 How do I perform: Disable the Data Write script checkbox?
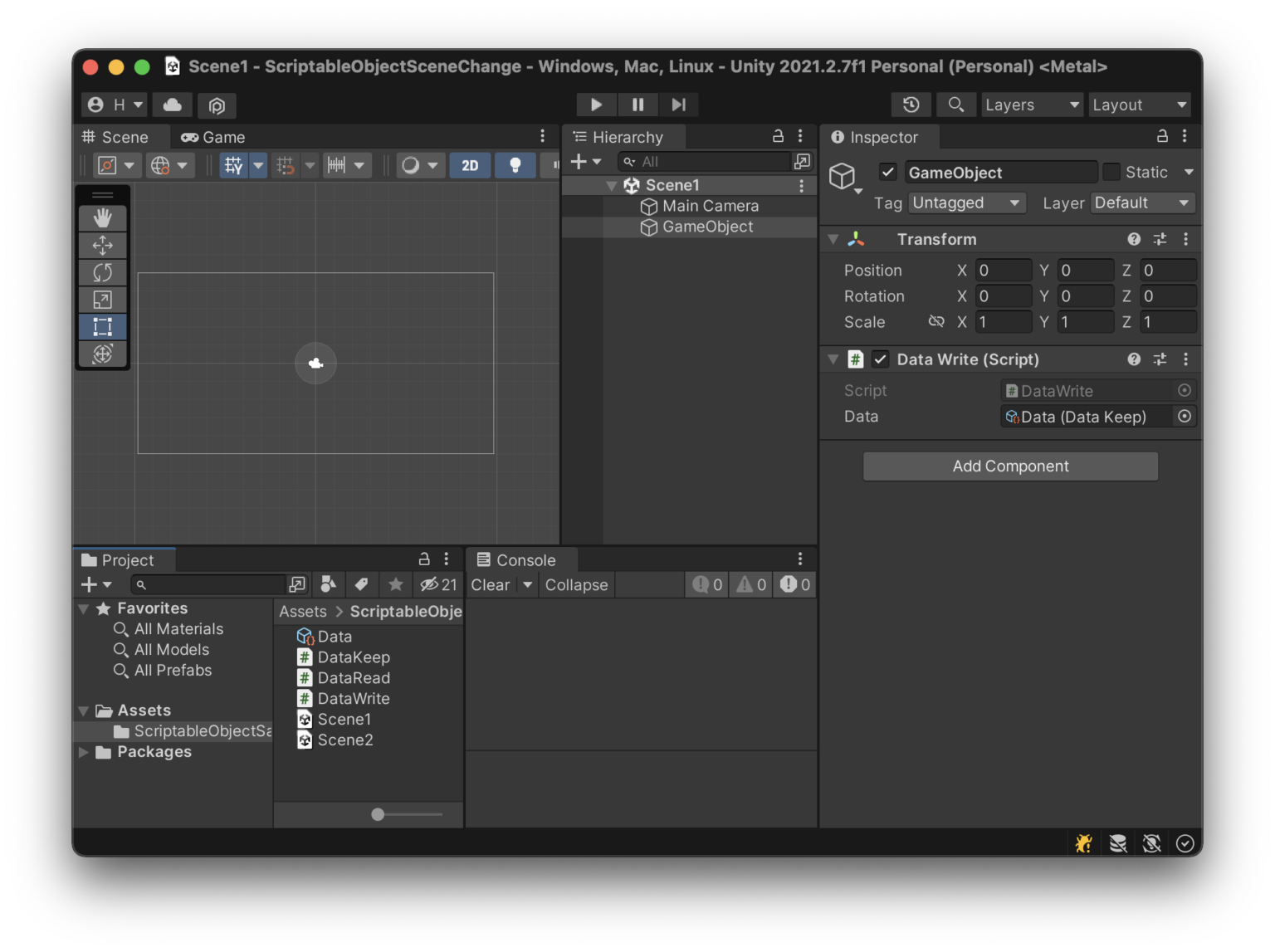(x=881, y=359)
